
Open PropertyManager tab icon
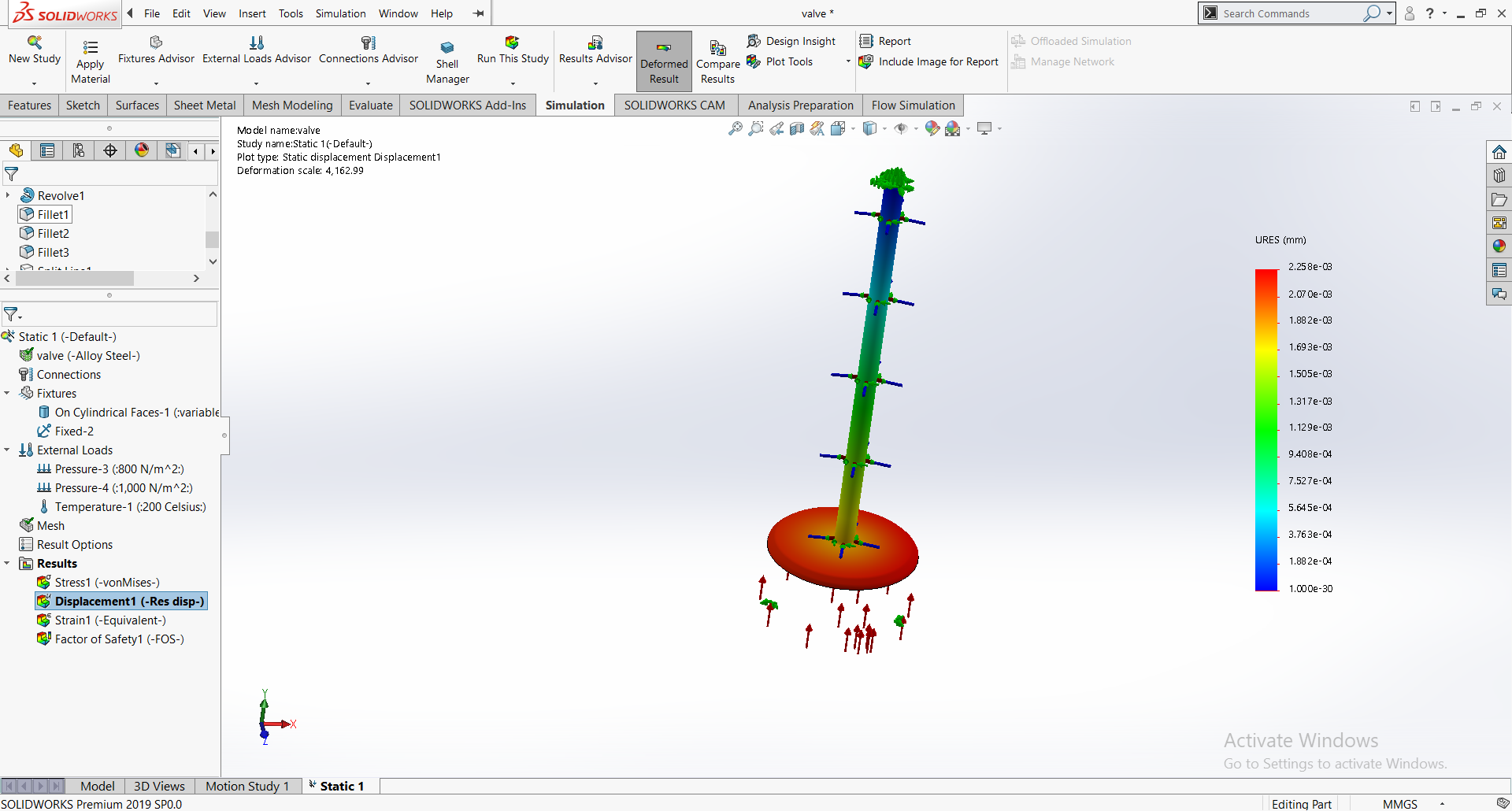pyautogui.click(x=47, y=150)
